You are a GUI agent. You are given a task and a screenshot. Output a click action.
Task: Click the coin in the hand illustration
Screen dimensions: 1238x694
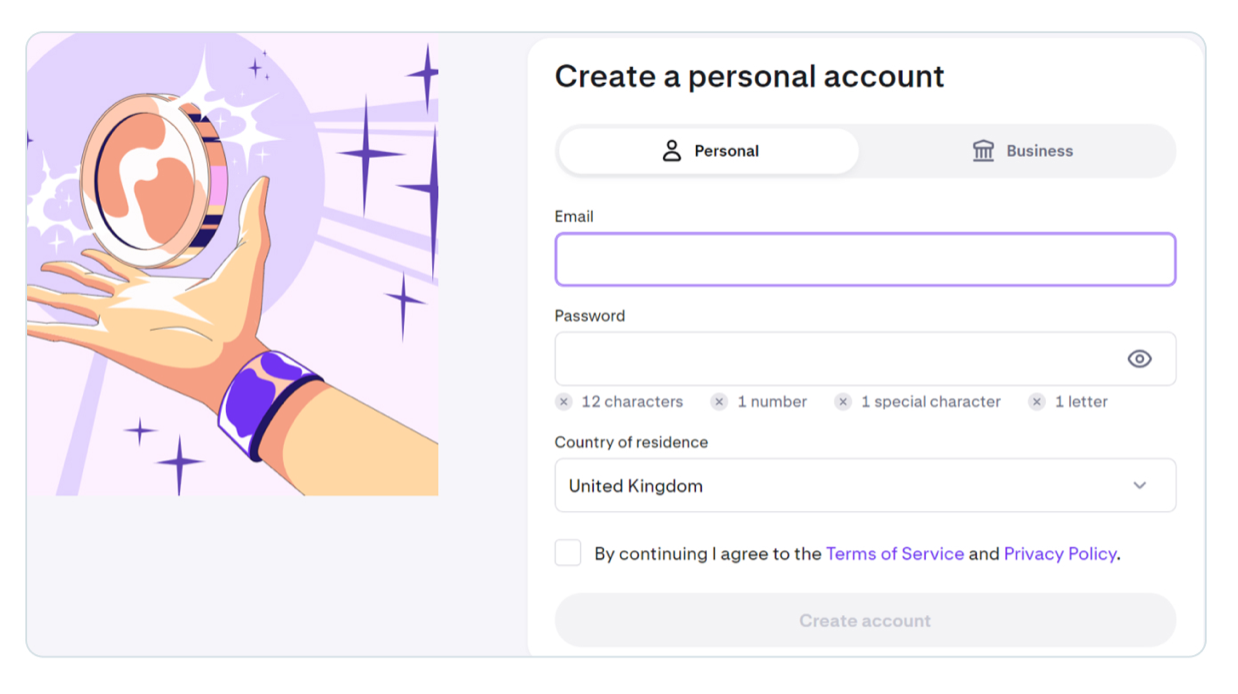(155, 180)
